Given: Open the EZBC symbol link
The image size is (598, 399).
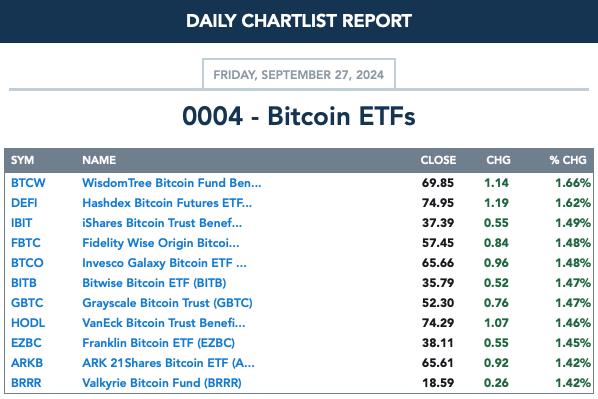Looking at the screenshot, I should tap(26, 343).
